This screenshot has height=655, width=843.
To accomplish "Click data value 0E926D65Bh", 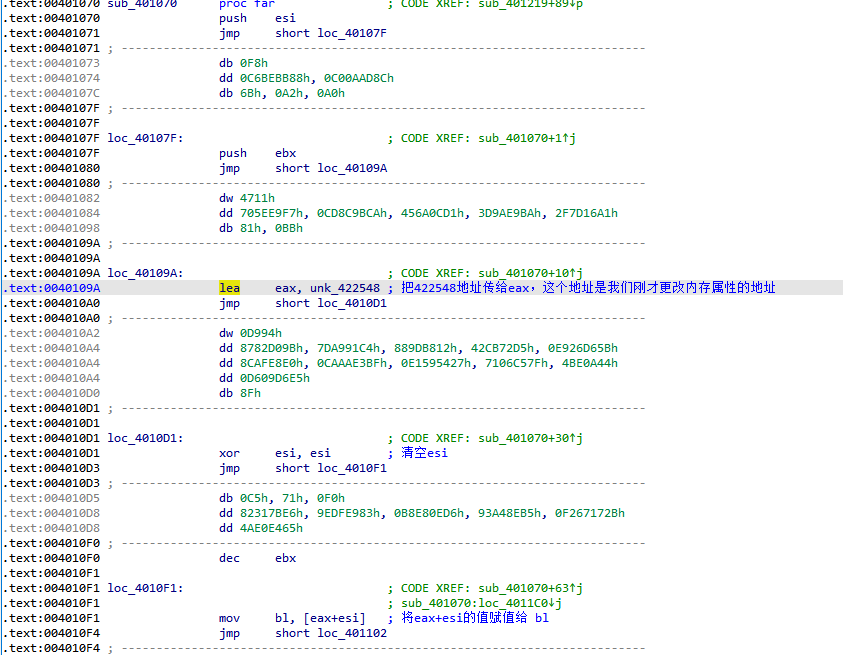I will point(583,348).
